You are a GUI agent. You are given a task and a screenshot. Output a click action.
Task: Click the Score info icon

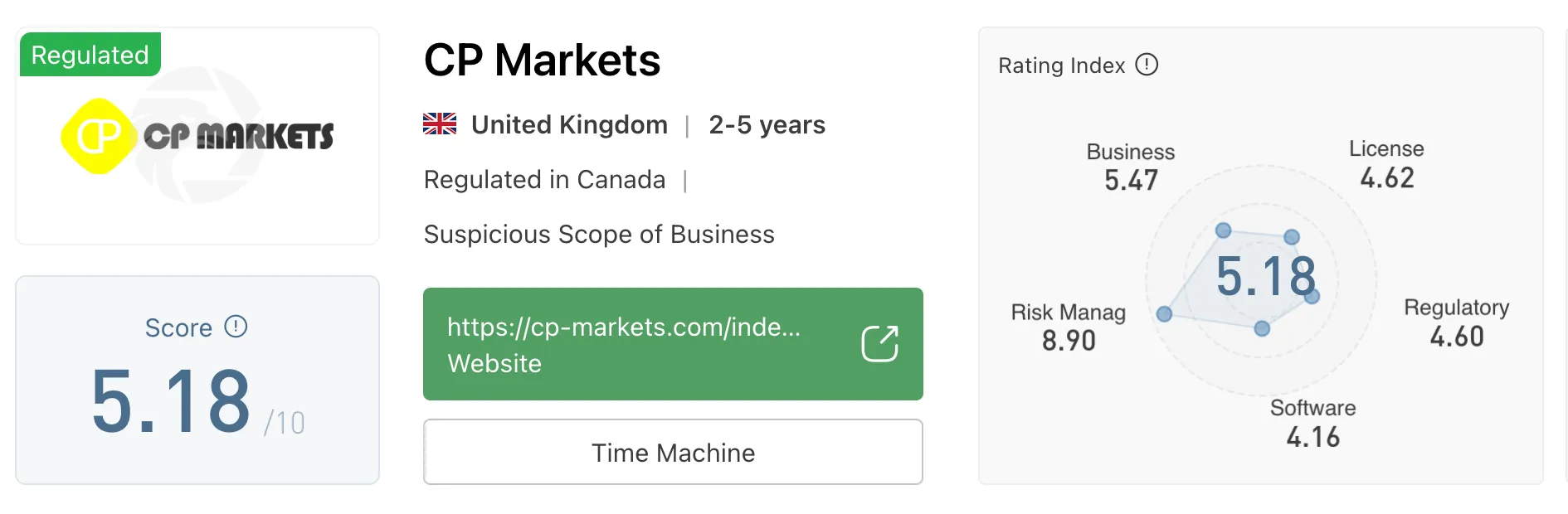236,327
